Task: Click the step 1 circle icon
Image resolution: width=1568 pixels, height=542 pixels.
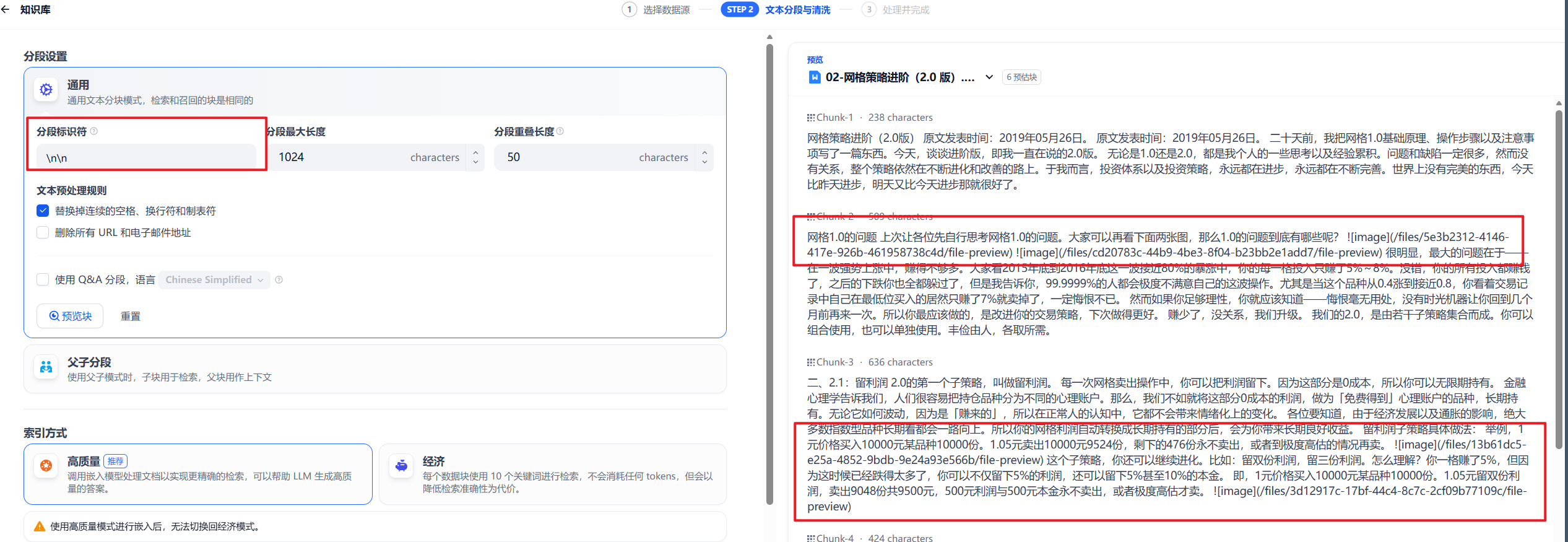Action: (x=629, y=9)
